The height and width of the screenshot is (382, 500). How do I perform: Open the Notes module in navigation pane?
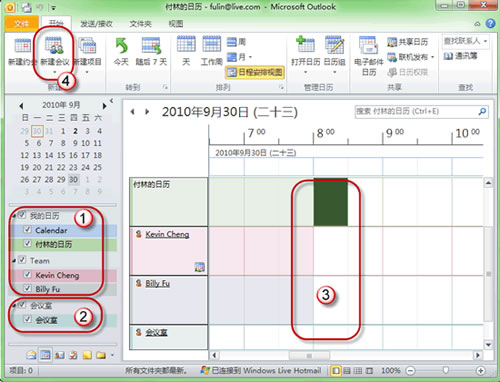[x=87, y=355]
